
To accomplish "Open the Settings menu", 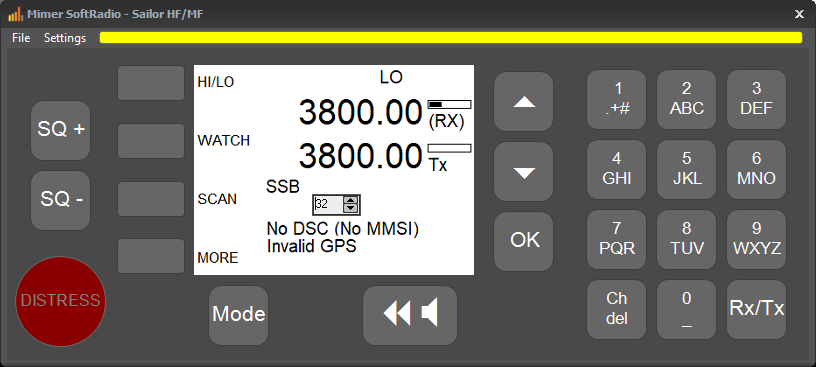I will [65, 38].
